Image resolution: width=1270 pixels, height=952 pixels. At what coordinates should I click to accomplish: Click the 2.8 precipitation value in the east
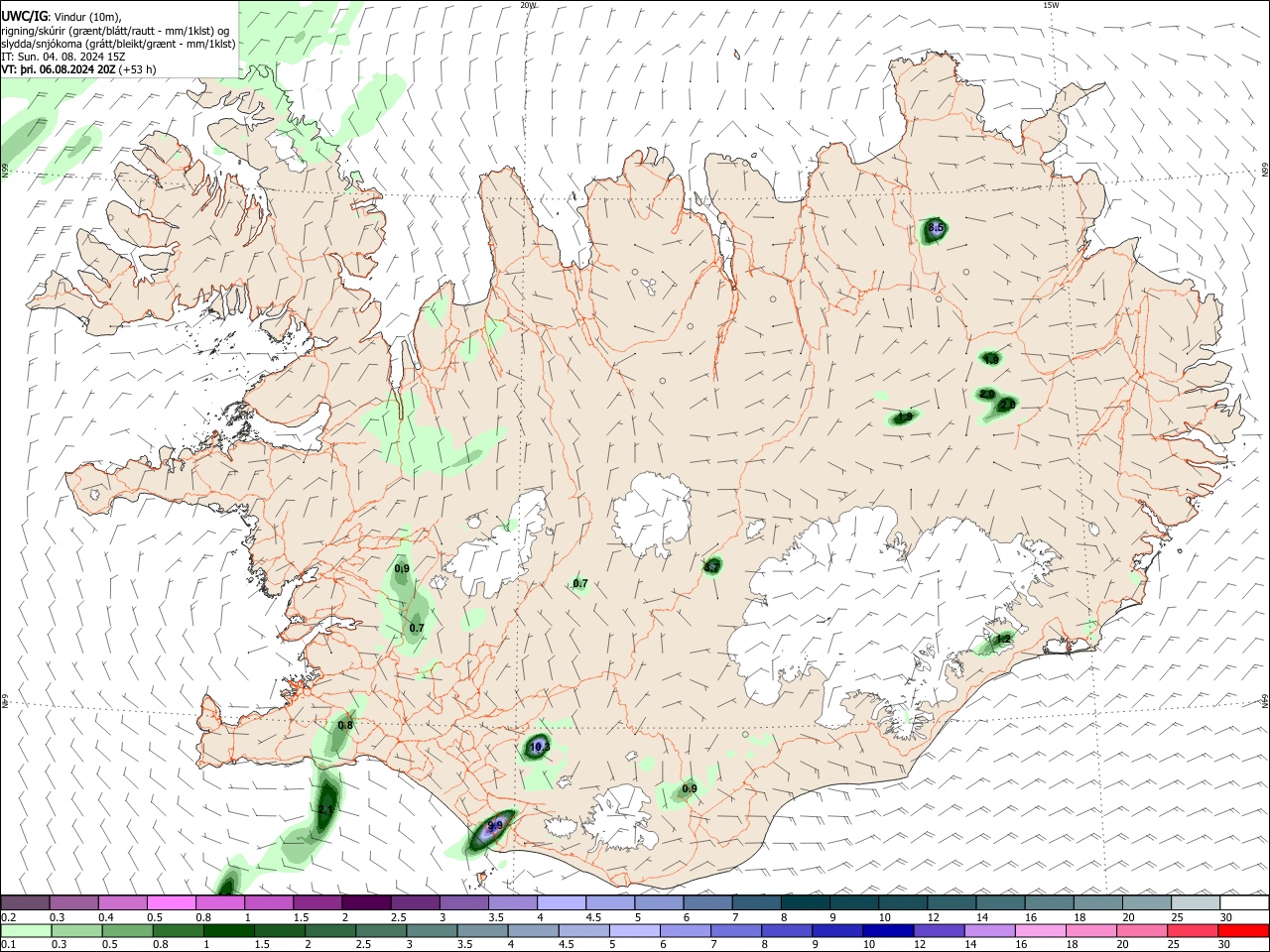(x=1007, y=405)
